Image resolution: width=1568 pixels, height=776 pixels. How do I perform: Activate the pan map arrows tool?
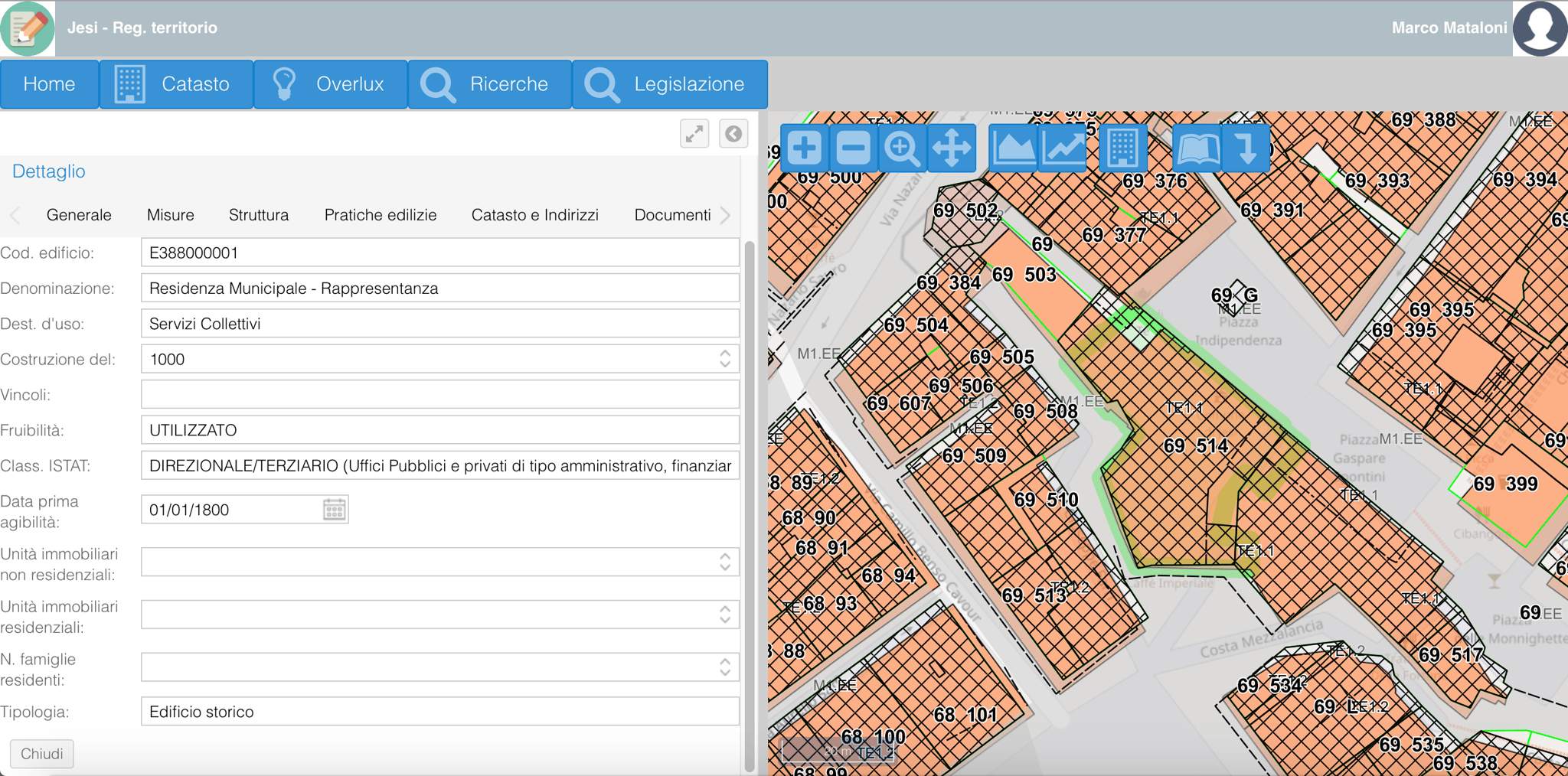pos(952,148)
